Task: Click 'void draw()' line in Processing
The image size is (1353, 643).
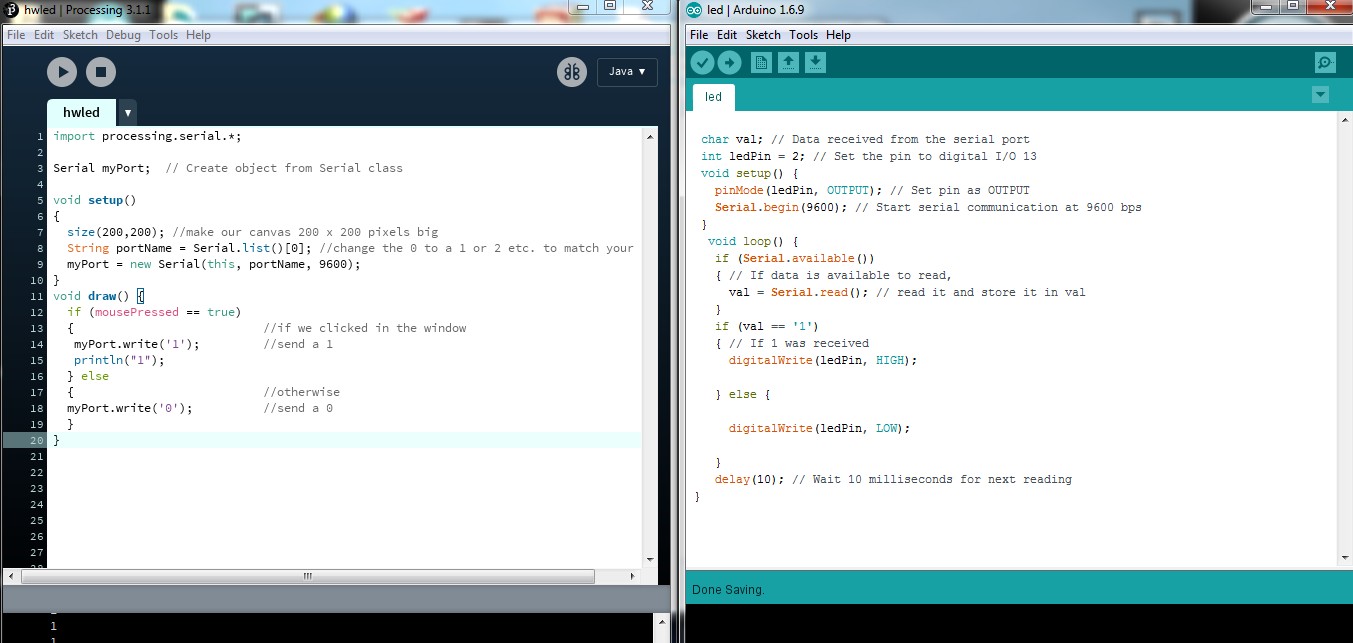Action: pos(98,296)
